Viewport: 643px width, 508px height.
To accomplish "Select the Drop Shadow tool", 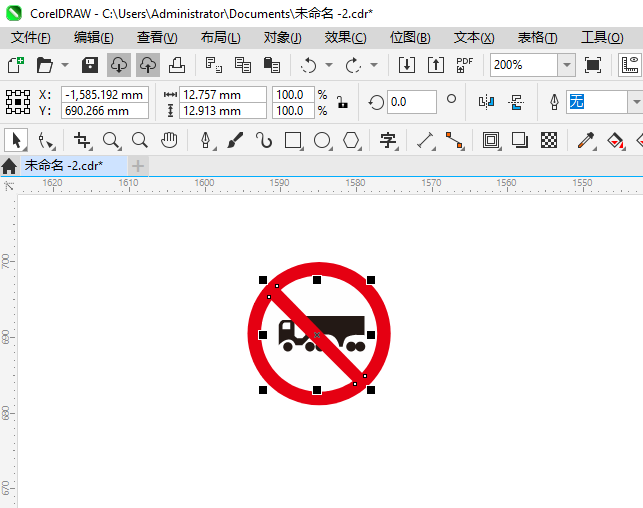I will [520, 140].
